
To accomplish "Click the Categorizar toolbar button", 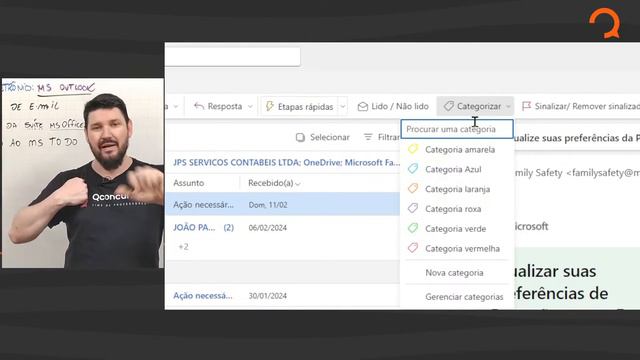I will tap(475, 106).
